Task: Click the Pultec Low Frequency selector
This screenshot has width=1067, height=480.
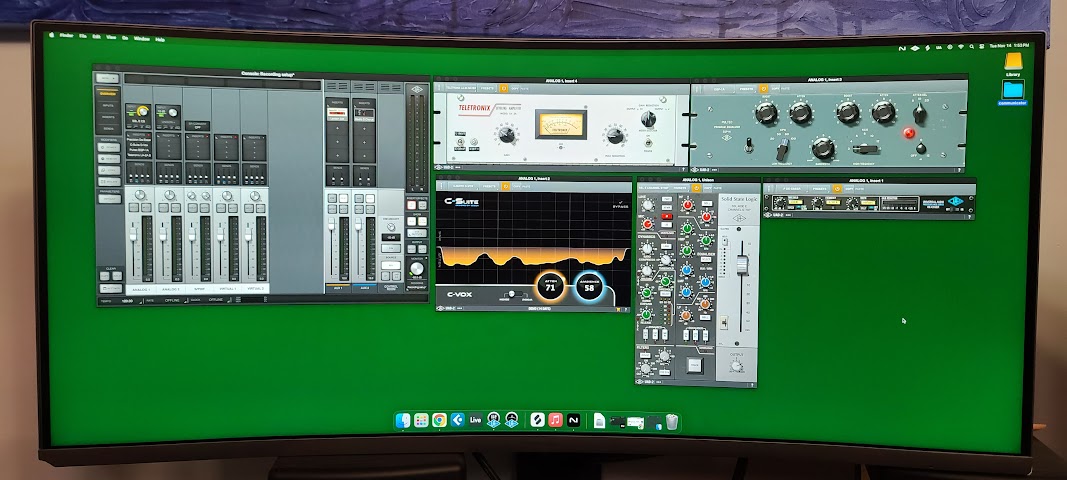Action: 783,149
